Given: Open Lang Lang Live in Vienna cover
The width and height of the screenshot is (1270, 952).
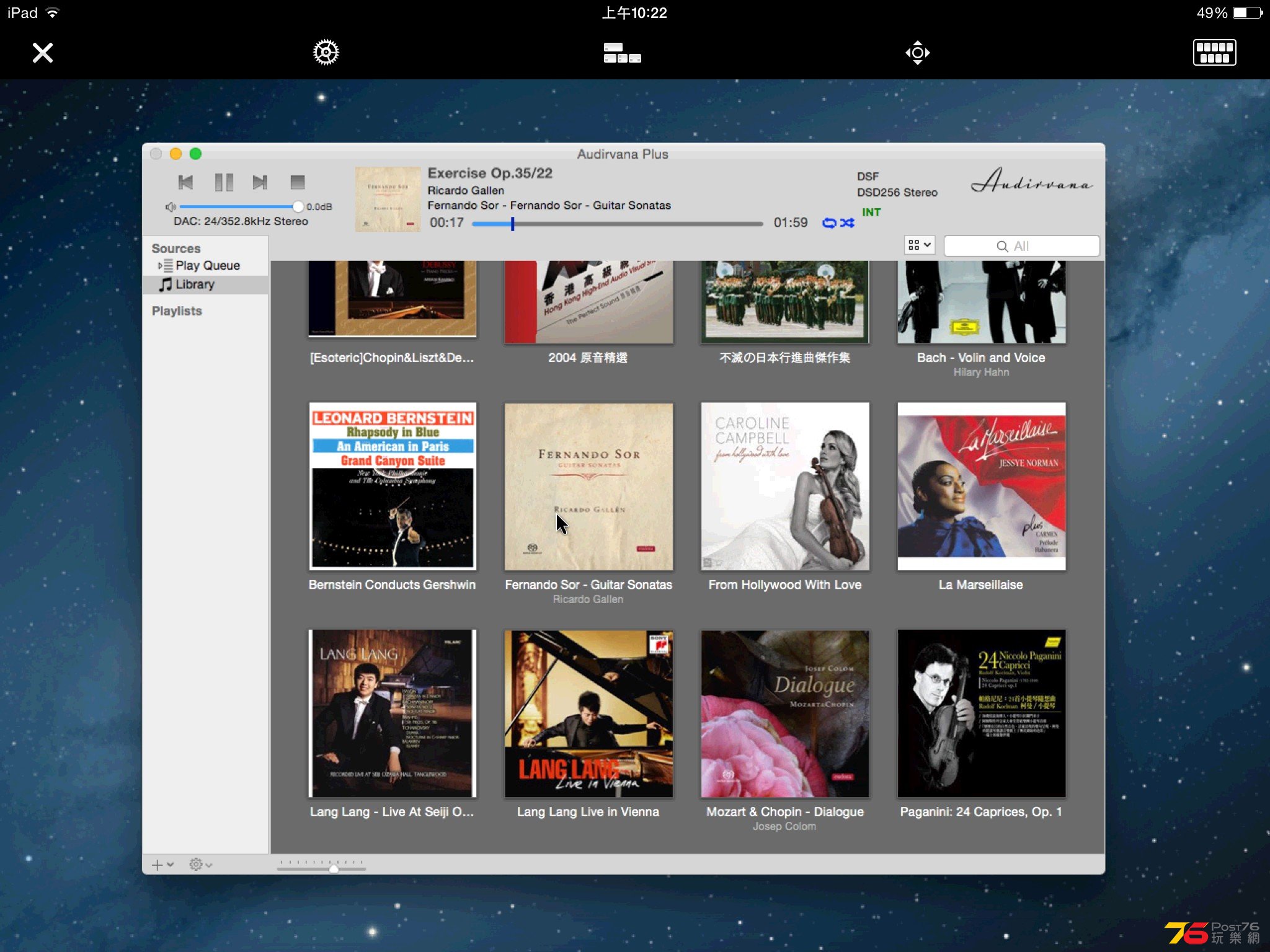Looking at the screenshot, I should tap(588, 714).
